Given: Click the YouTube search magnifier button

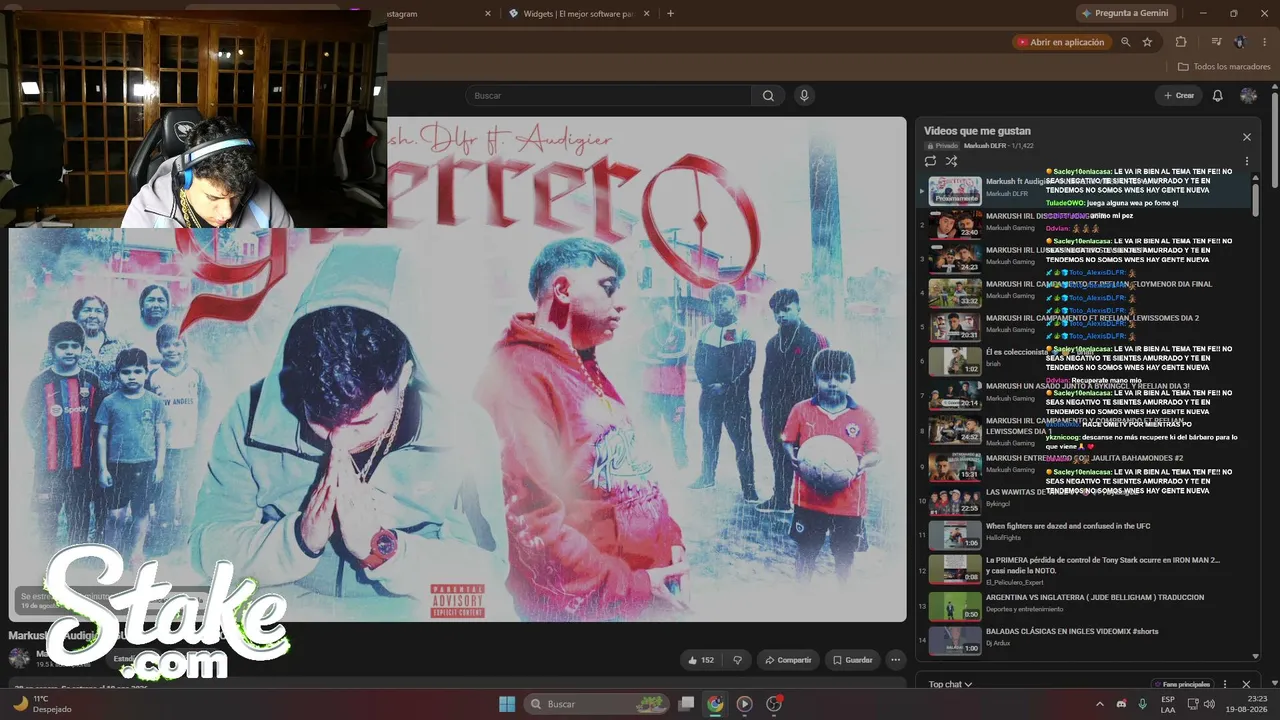Looking at the screenshot, I should (x=768, y=96).
